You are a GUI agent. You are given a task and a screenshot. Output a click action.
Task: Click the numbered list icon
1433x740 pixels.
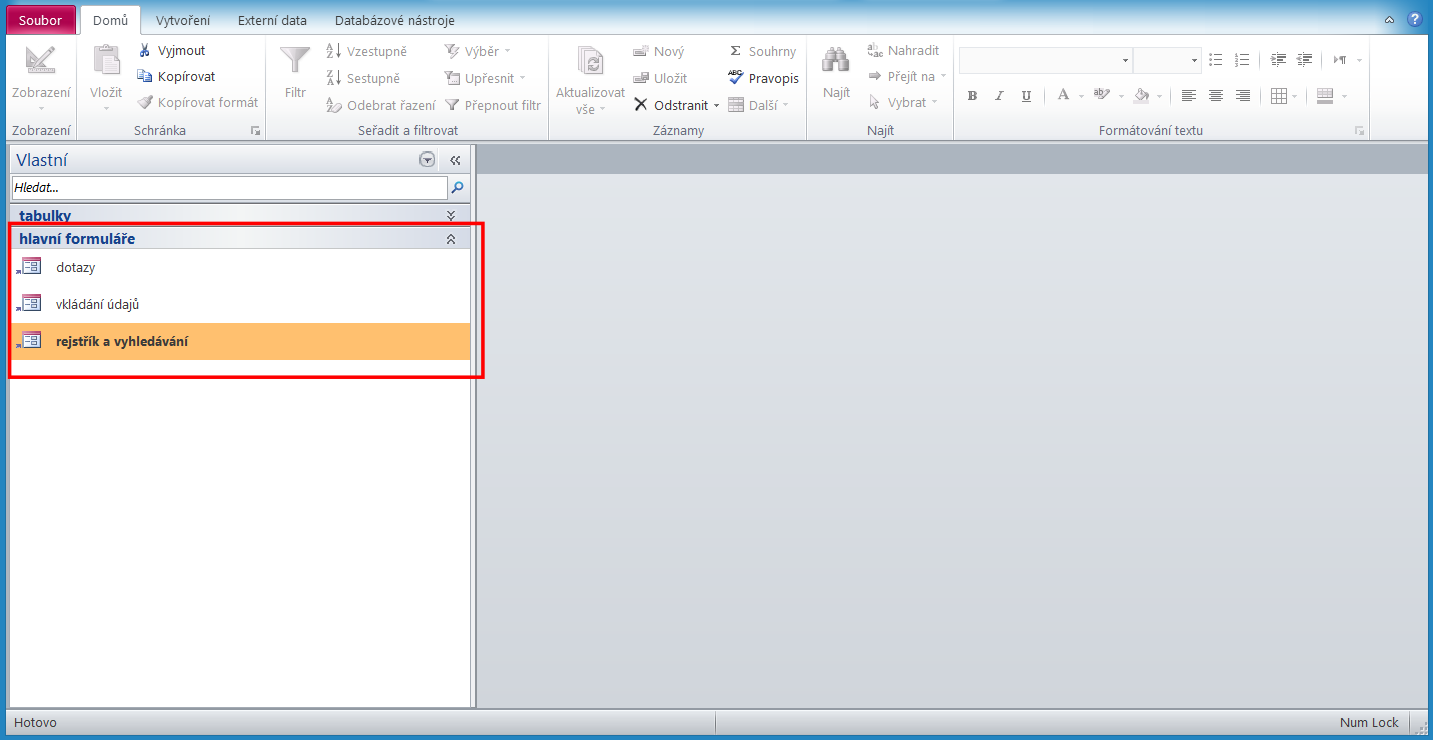coord(1242,60)
